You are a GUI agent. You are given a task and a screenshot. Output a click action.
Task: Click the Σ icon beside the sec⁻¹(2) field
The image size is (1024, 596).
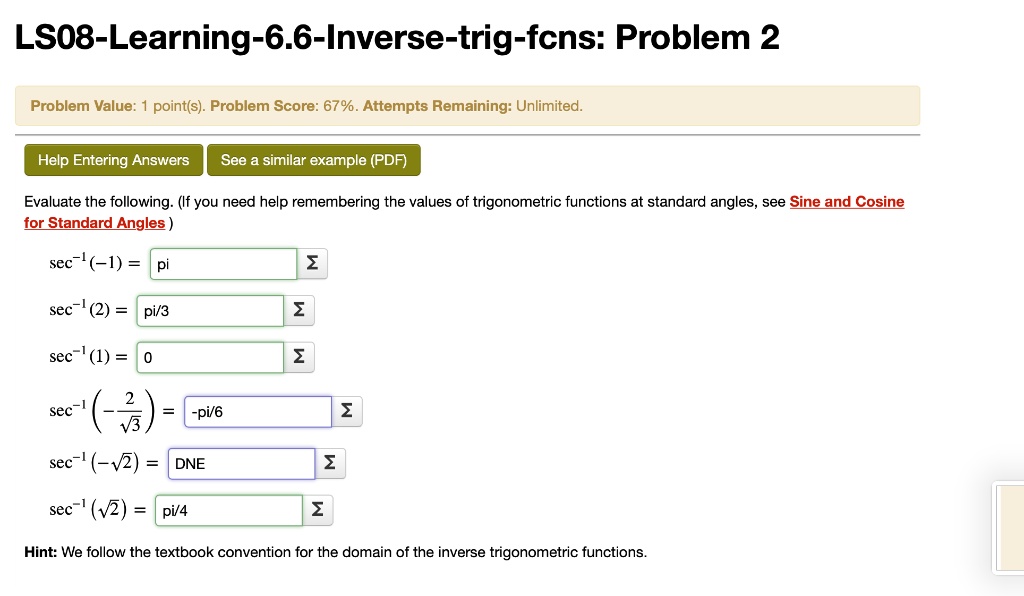[298, 310]
